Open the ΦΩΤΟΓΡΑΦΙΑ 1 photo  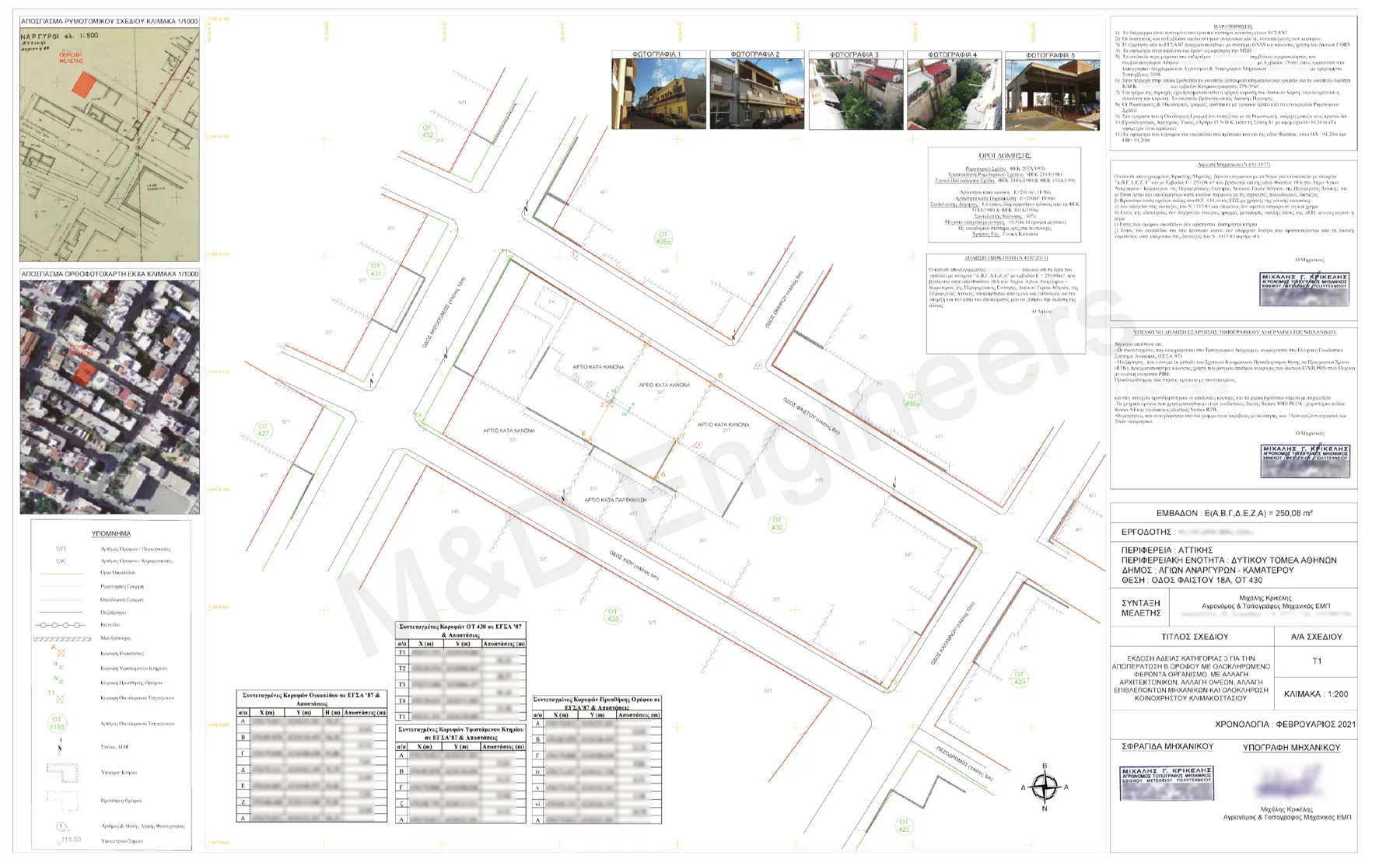point(659,94)
